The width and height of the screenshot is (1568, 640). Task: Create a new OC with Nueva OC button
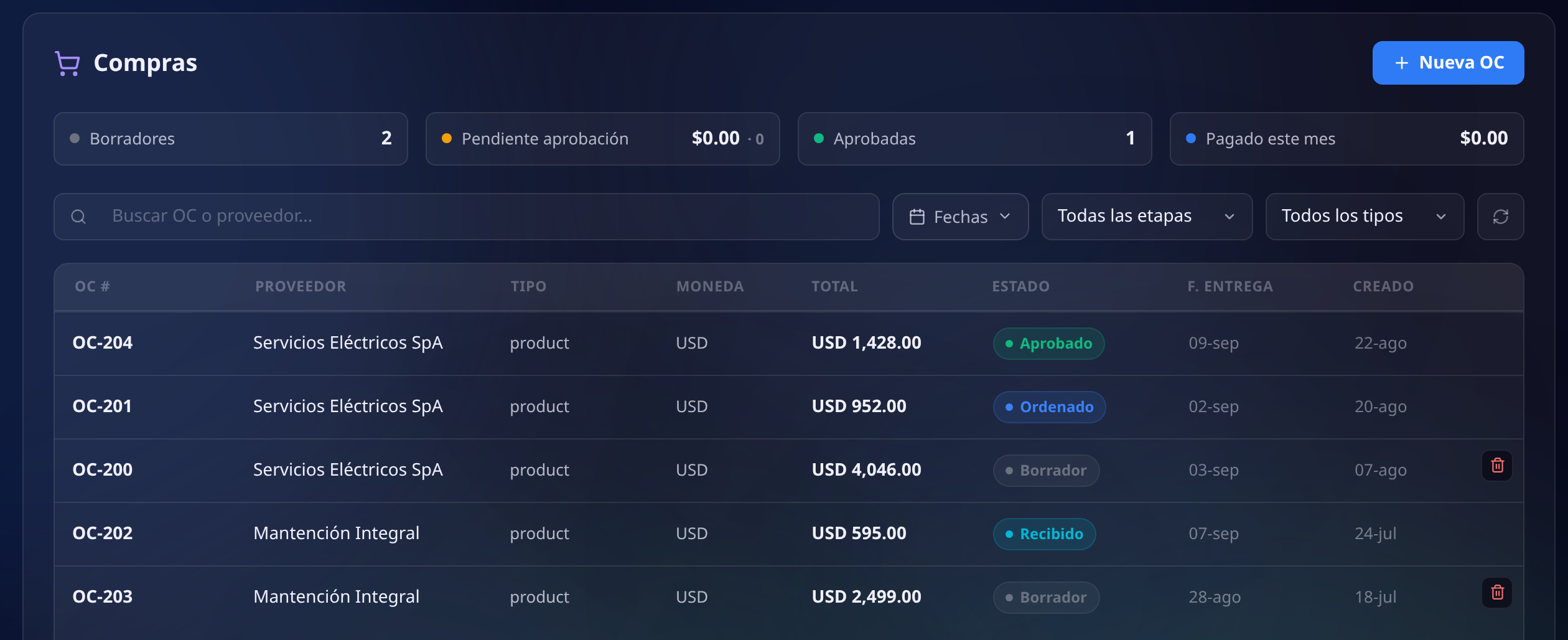click(x=1448, y=63)
